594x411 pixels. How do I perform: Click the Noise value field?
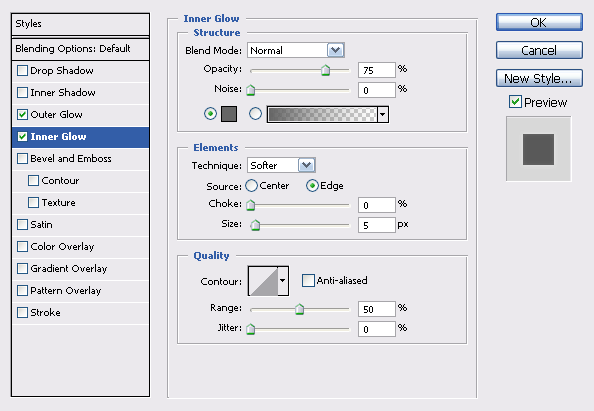(377, 90)
